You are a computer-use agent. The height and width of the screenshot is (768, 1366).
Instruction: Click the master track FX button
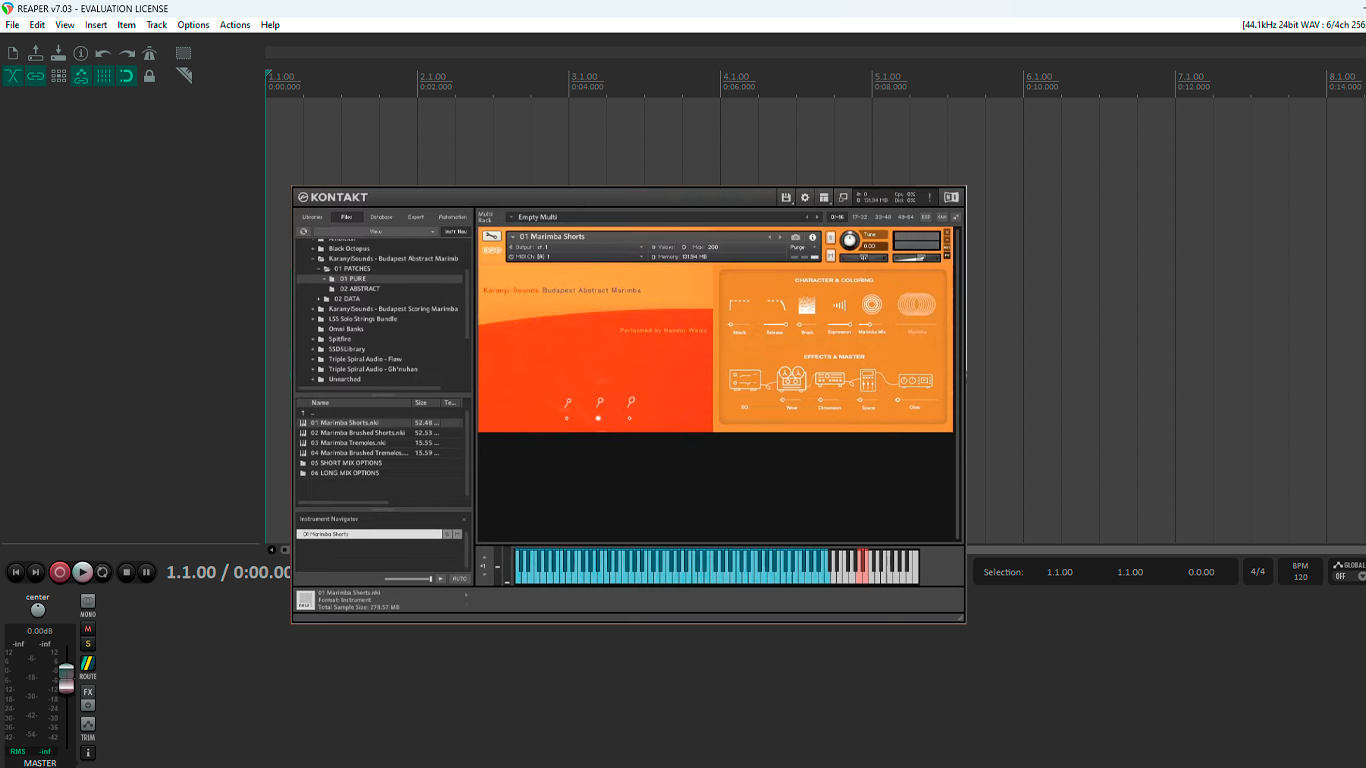click(x=88, y=692)
